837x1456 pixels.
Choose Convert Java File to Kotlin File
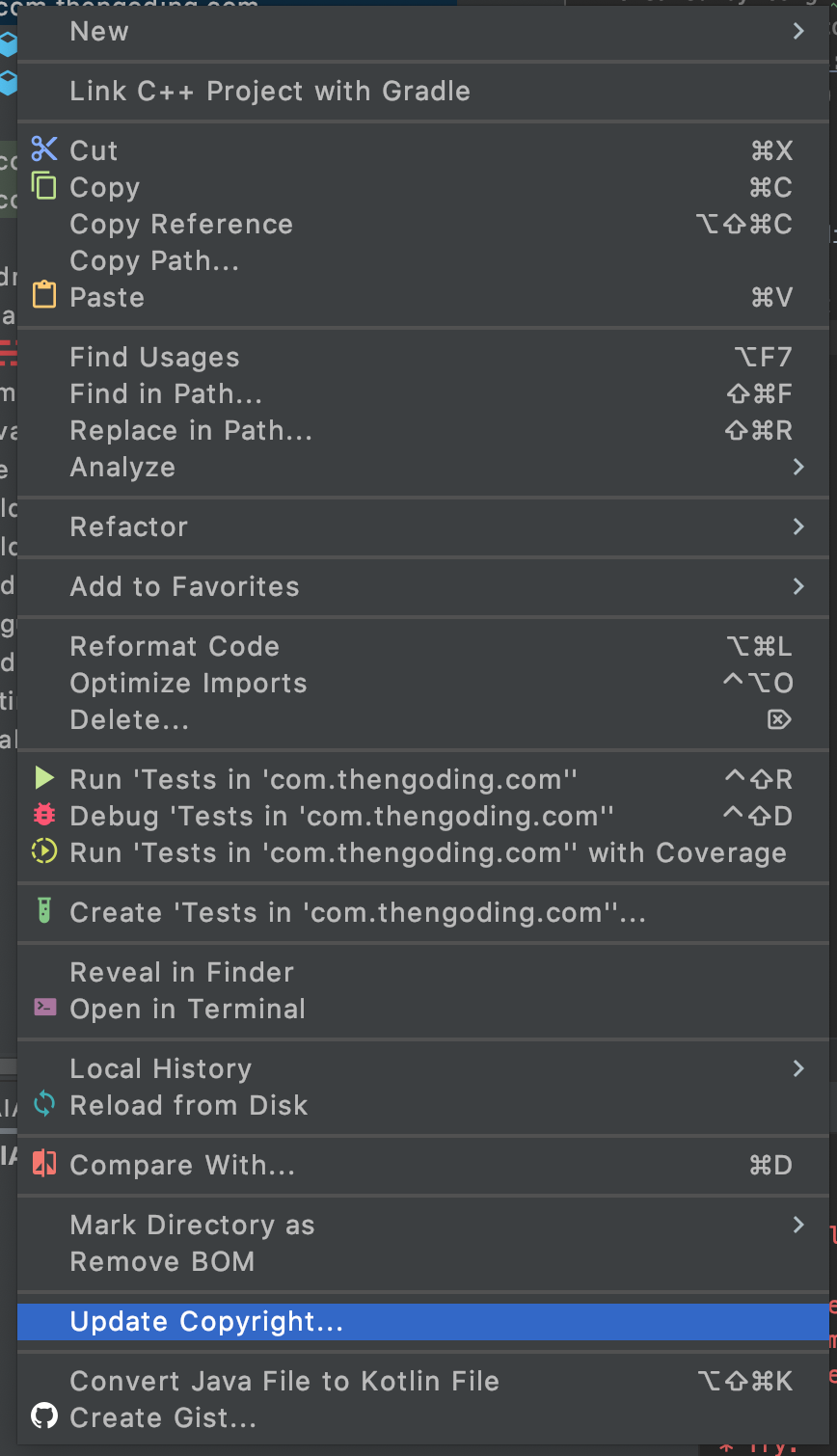[x=284, y=1382]
